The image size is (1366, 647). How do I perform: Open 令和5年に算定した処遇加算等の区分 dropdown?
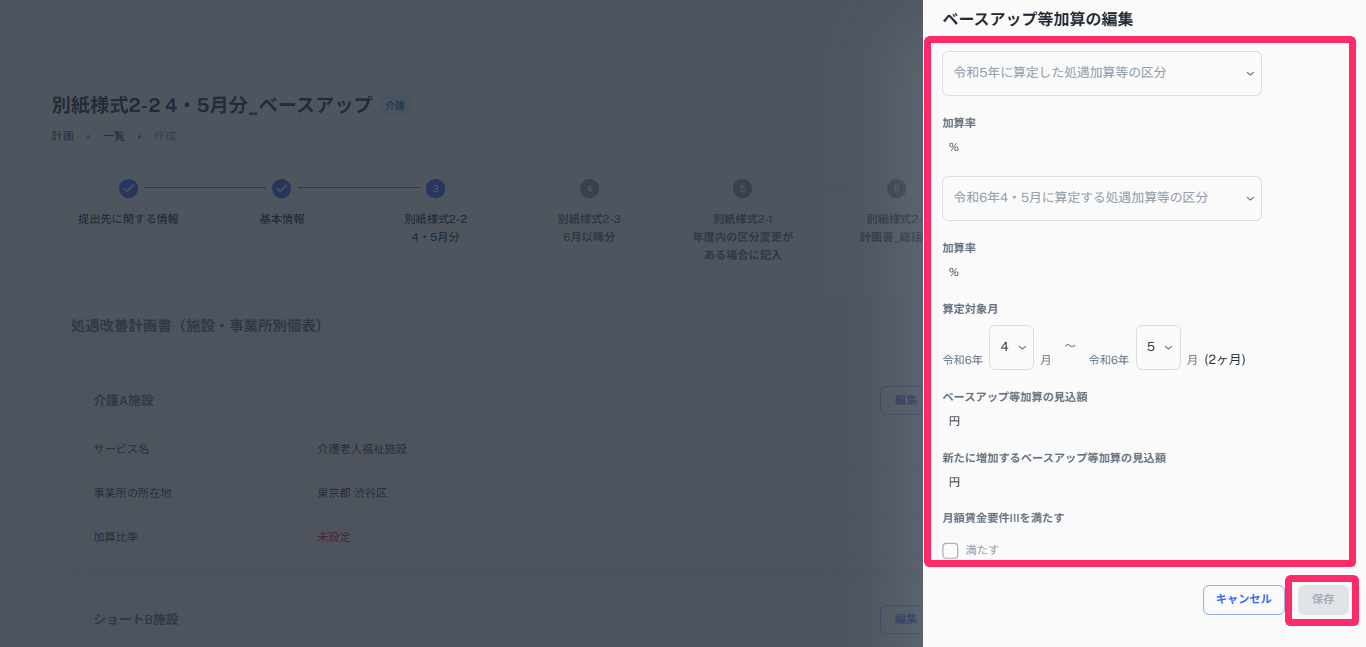(1101, 73)
